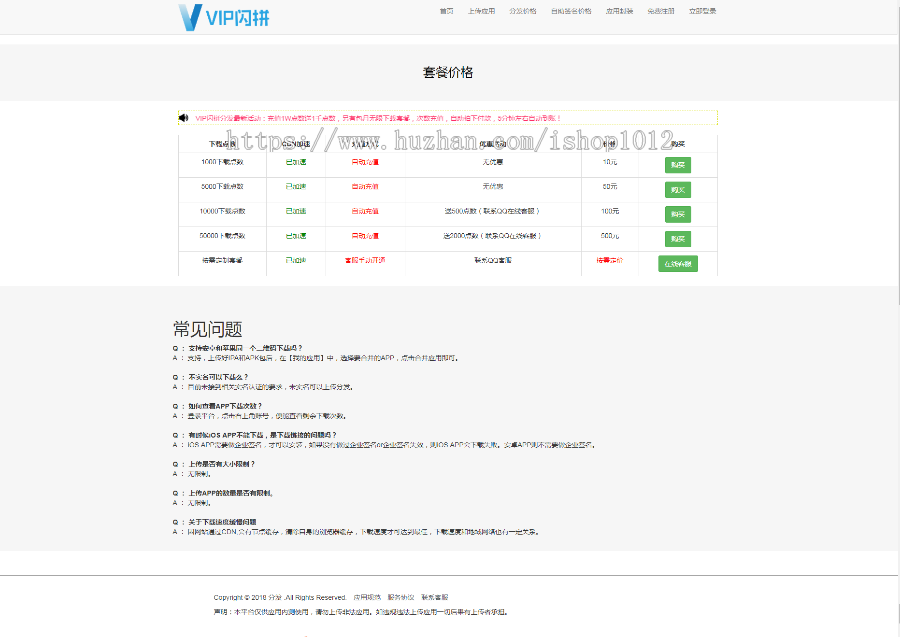The width and height of the screenshot is (900, 637).
Task: Open the 分发价格 nav item
Action: pyautogui.click(x=522, y=11)
